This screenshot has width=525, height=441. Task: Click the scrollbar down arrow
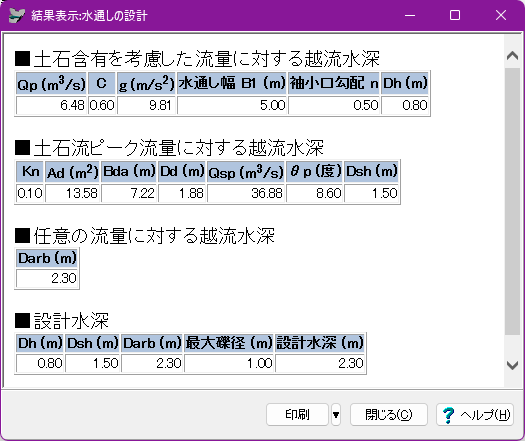coord(512,365)
